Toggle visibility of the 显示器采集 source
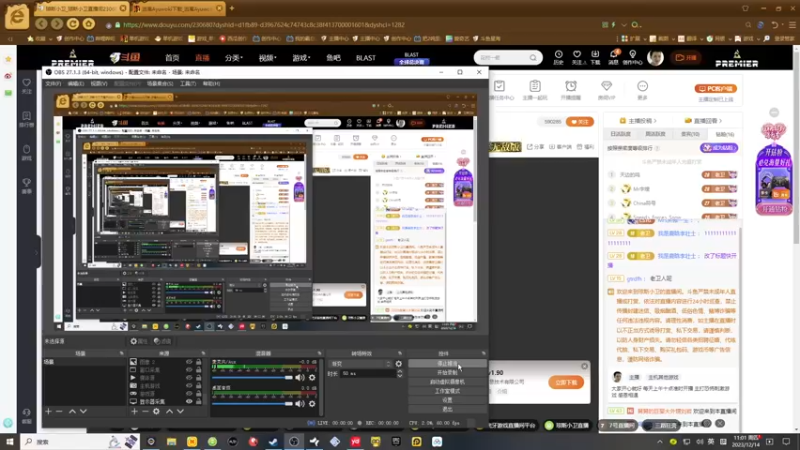The height and width of the screenshot is (450, 800). pos(189,402)
